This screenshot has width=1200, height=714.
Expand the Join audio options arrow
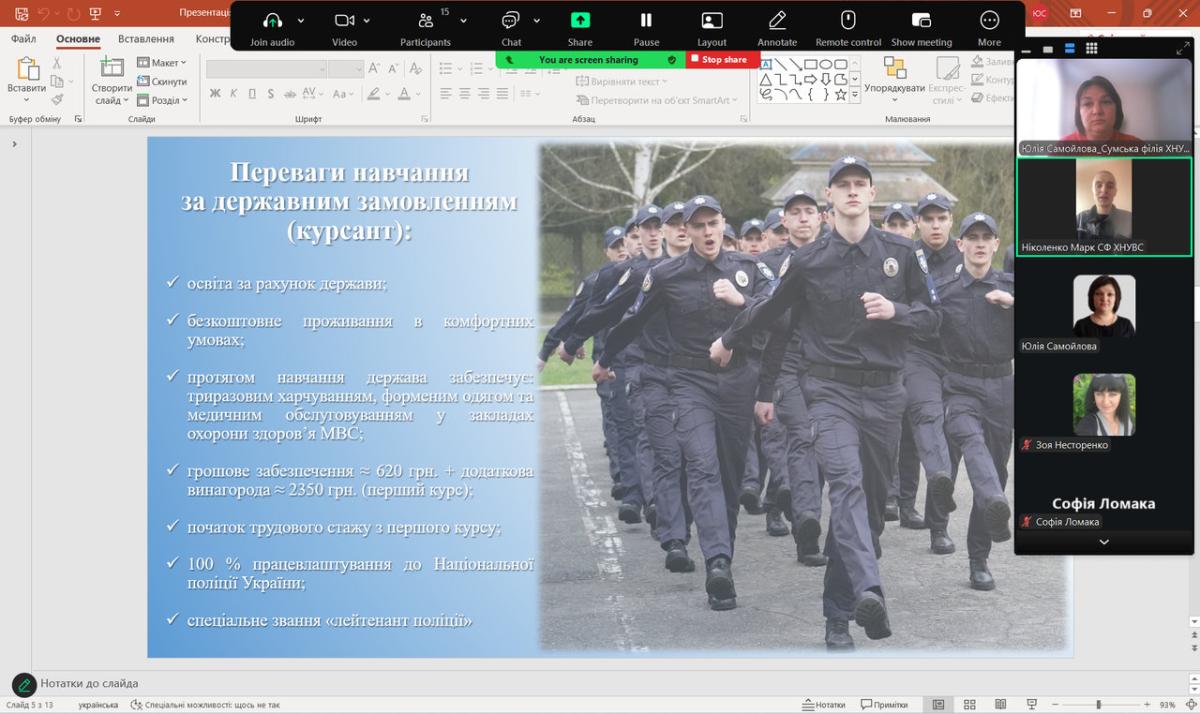click(x=298, y=21)
